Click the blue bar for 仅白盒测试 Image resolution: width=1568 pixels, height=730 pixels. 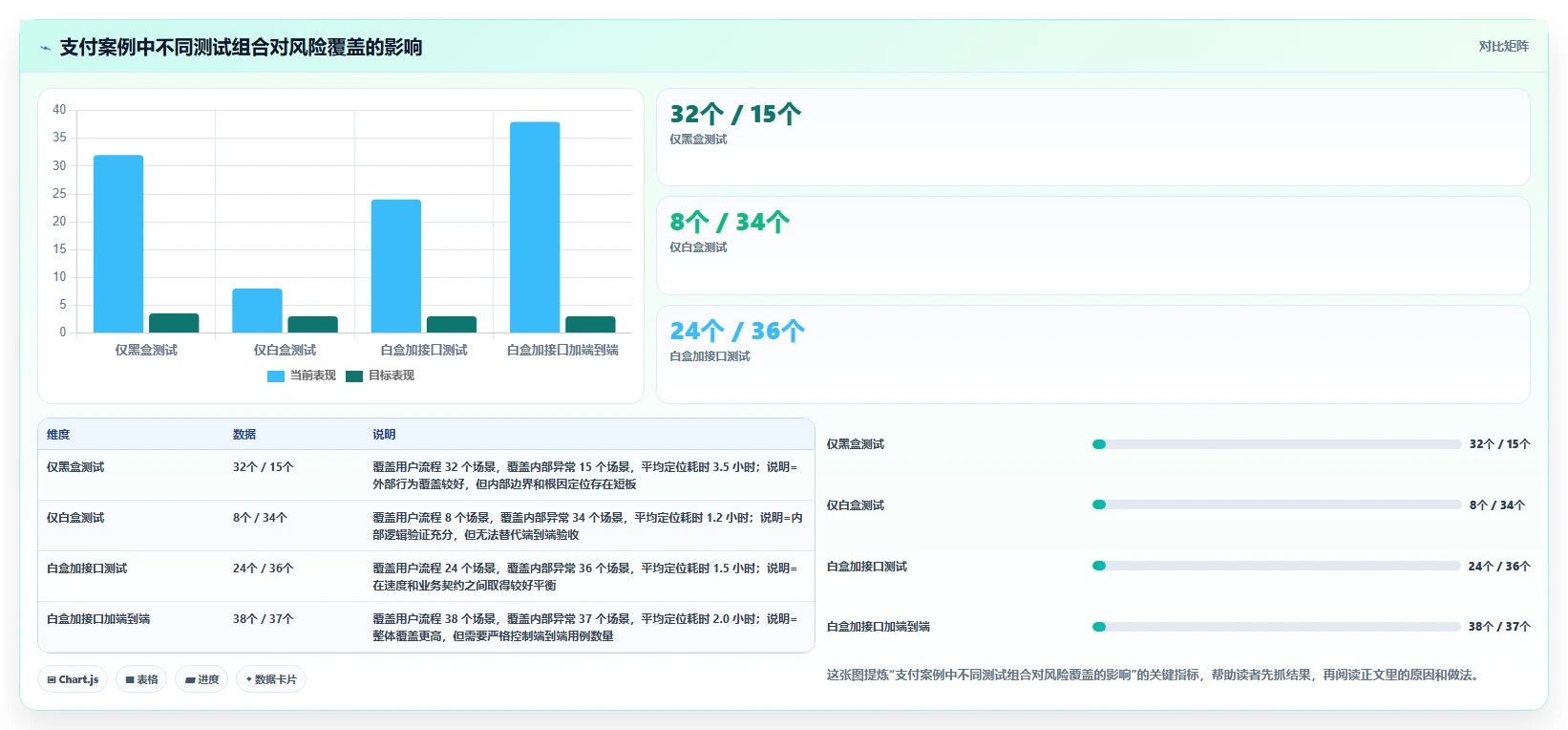(x=257, y=311)
